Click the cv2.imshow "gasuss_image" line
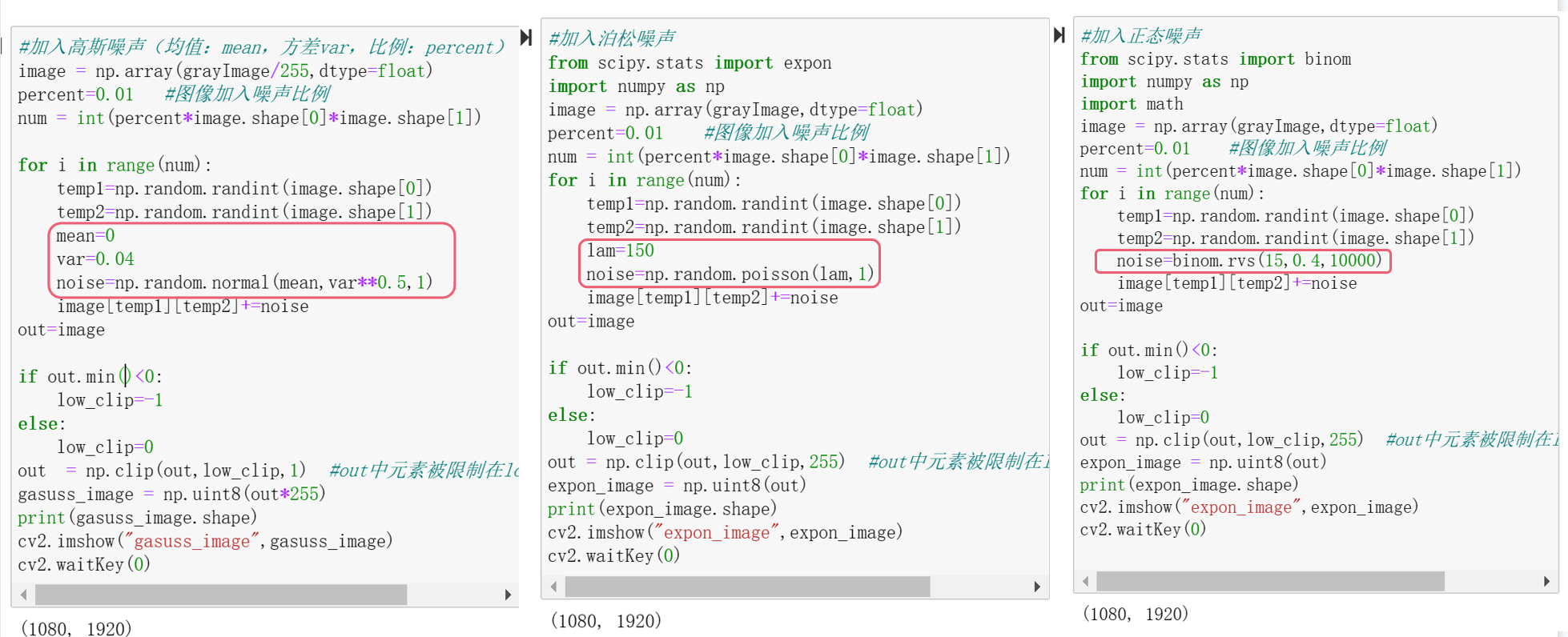 [205, 542]
